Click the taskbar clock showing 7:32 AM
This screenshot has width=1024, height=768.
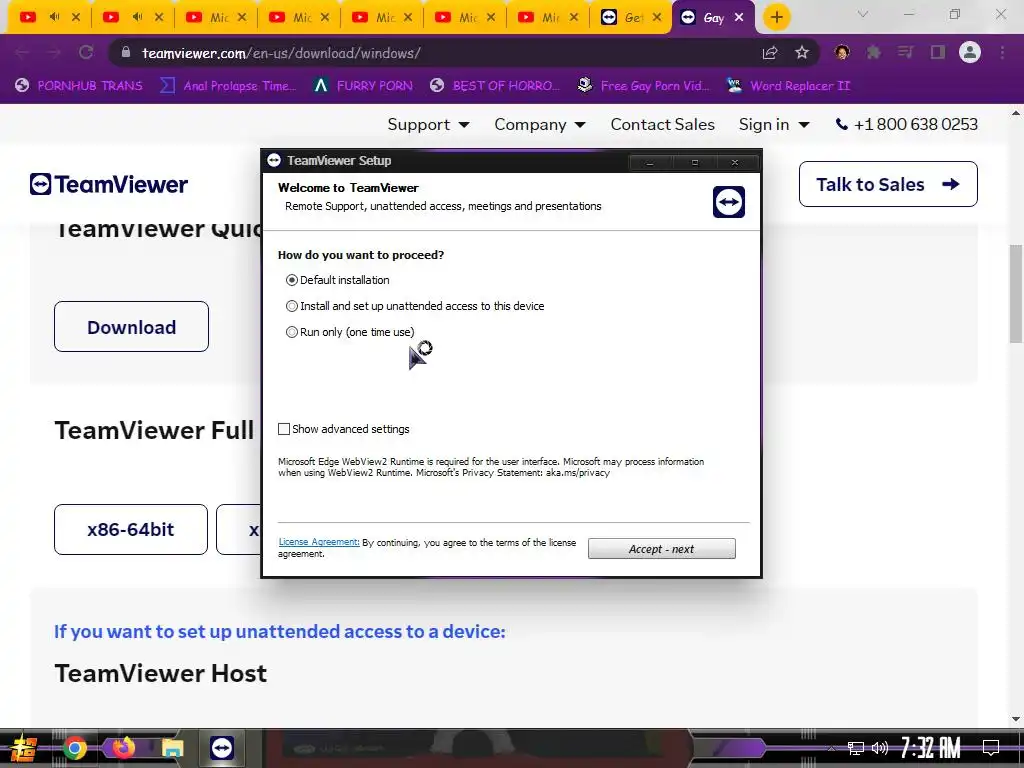(x=931, y=748)
